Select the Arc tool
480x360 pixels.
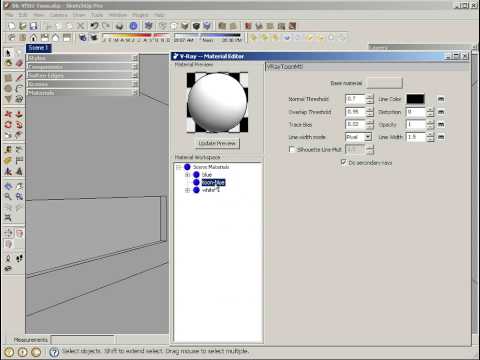click(x=19, y=89)
